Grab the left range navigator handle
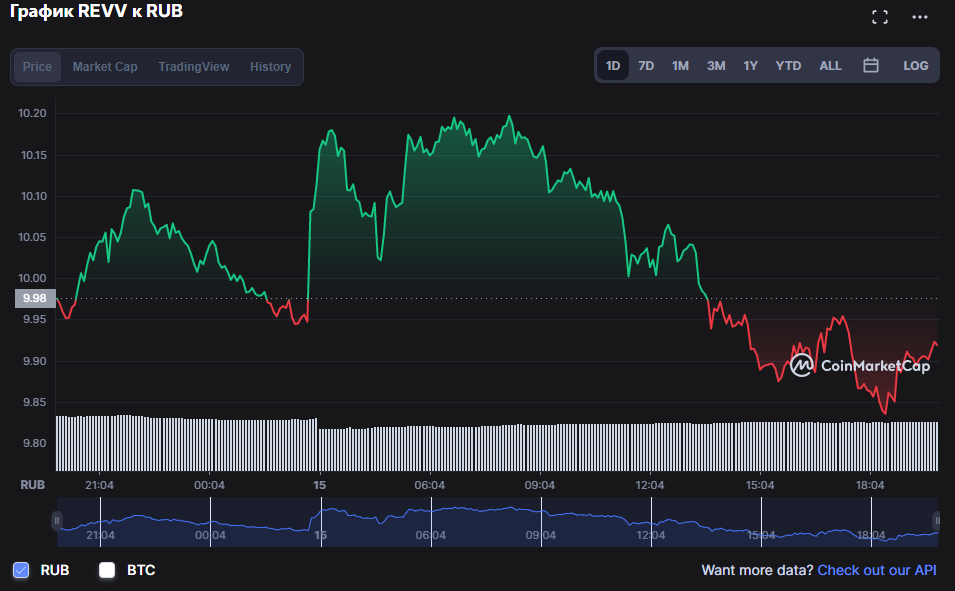The height and width of the screenshot is (591, 955). click(x=57, y=521)
